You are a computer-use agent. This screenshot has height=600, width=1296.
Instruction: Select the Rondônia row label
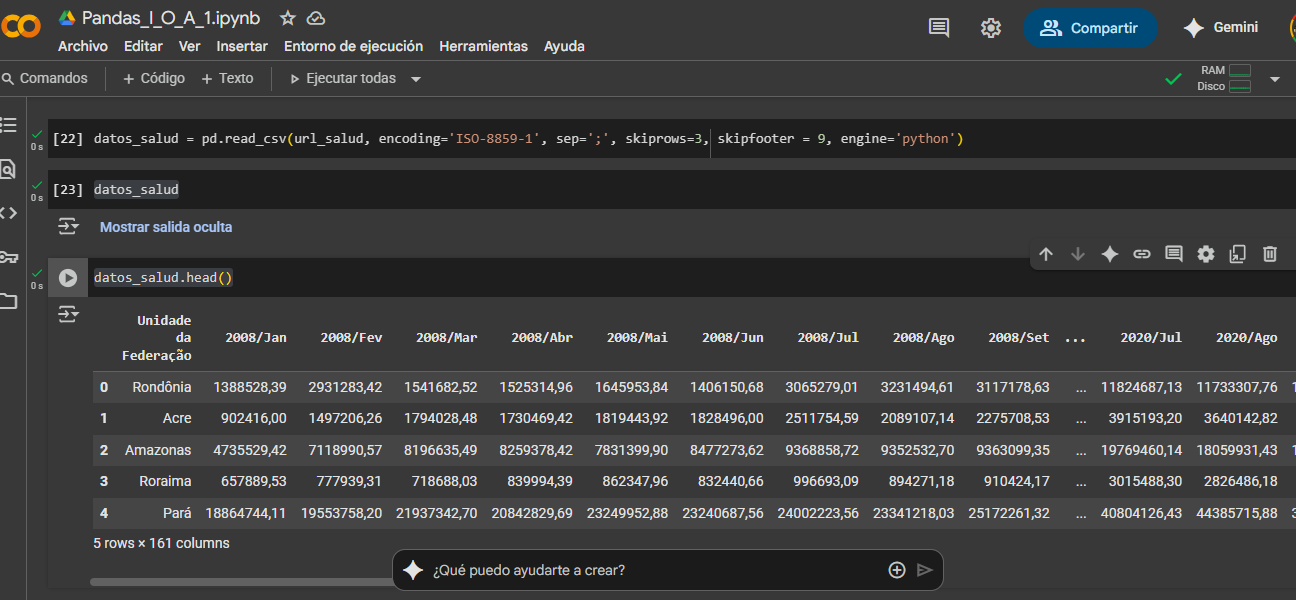162,387
